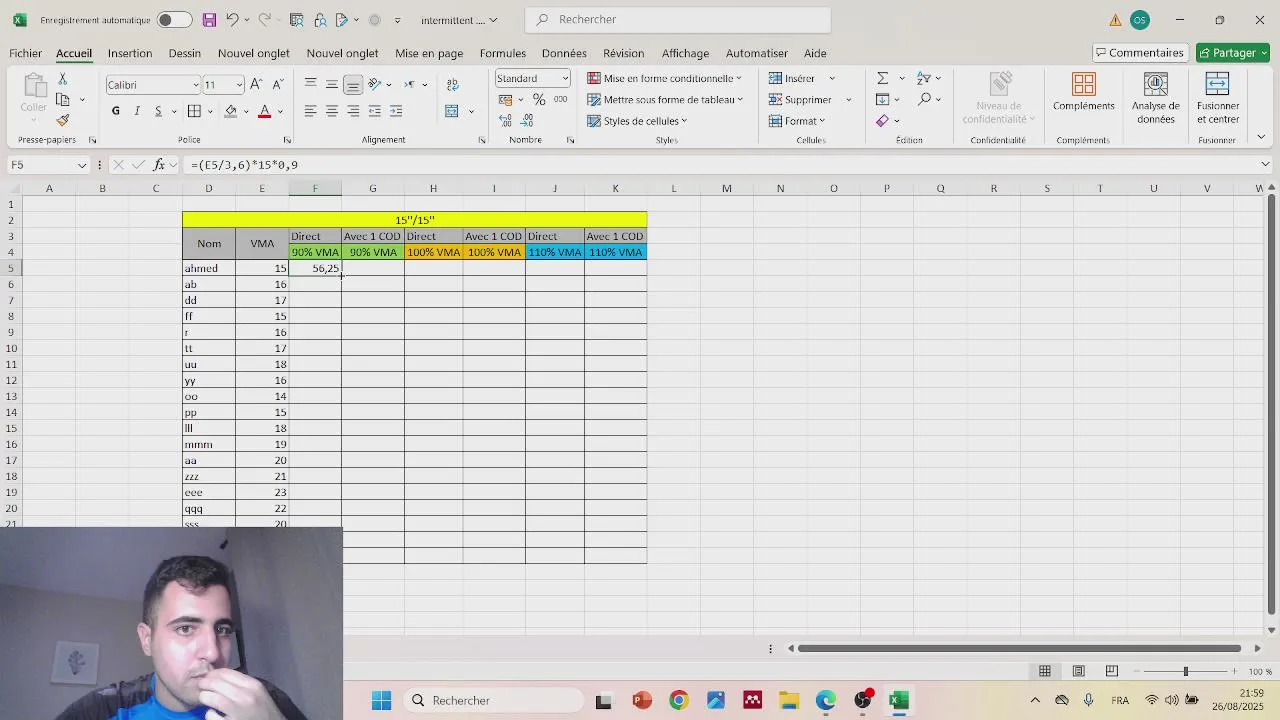This screenshot has width=1280, height=720.
Task: Decrease indent in Alignement group
Action: coord(374,111)
